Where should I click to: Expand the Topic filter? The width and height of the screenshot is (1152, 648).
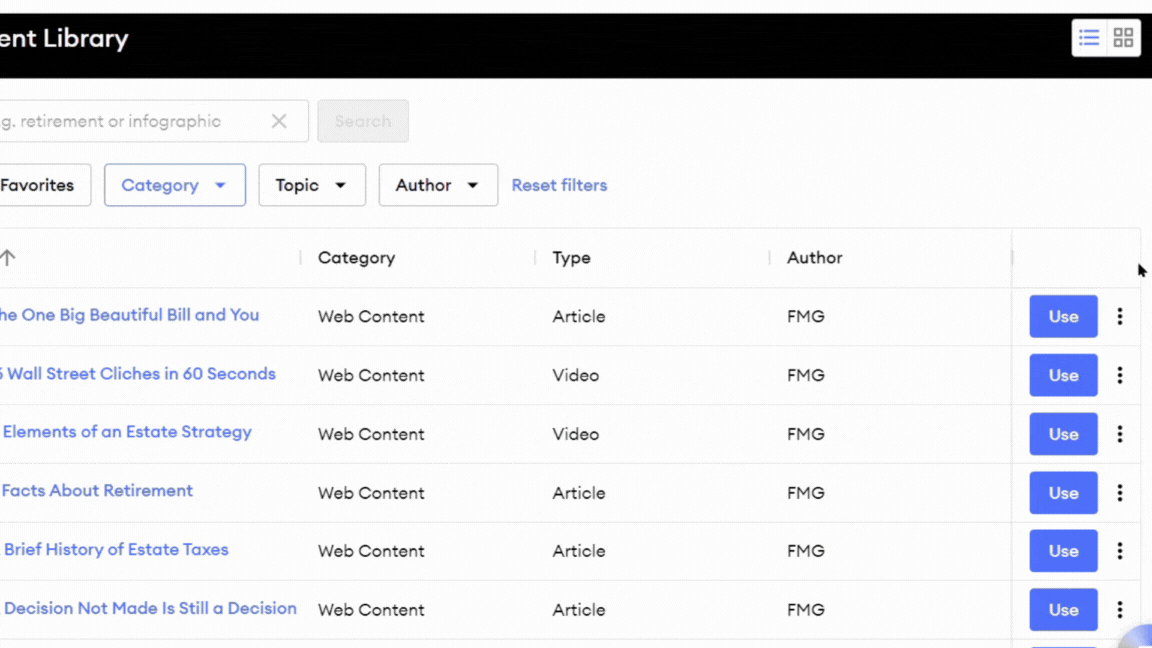[312, 185]
